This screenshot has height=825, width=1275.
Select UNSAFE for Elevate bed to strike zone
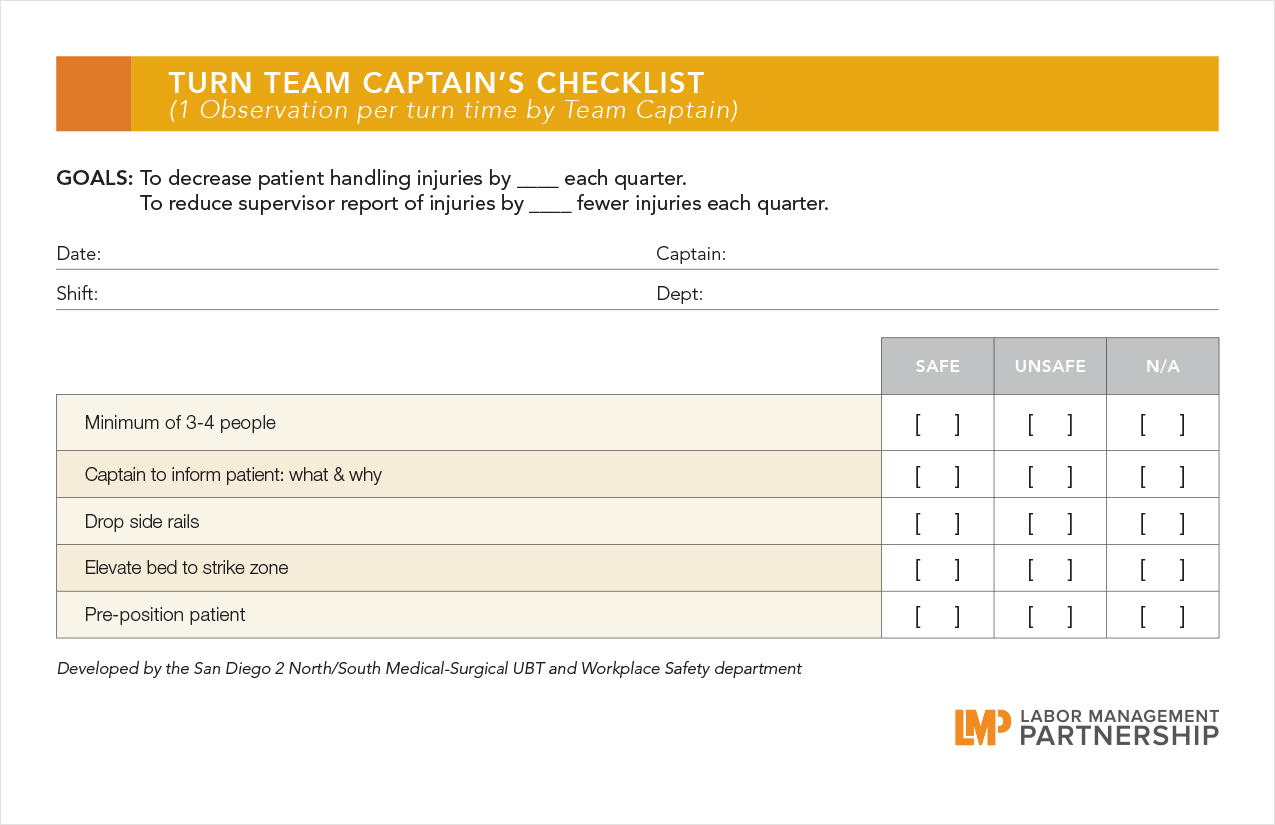(x=1050, y=569)
